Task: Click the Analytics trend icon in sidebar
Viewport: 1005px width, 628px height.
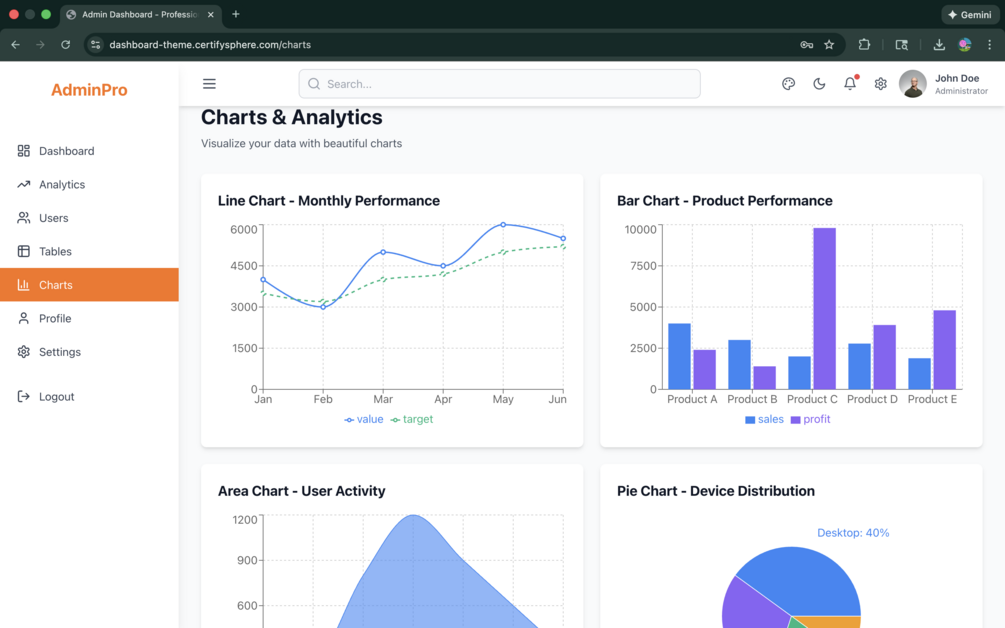Action: pos(24,184)
